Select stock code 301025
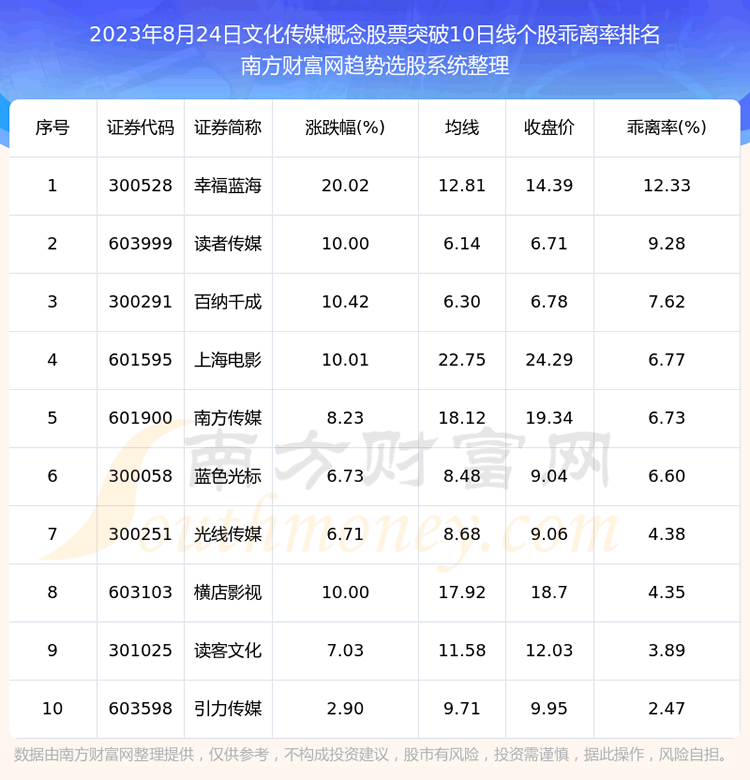This screenshot has width=750, height=780. pos(140,650)
